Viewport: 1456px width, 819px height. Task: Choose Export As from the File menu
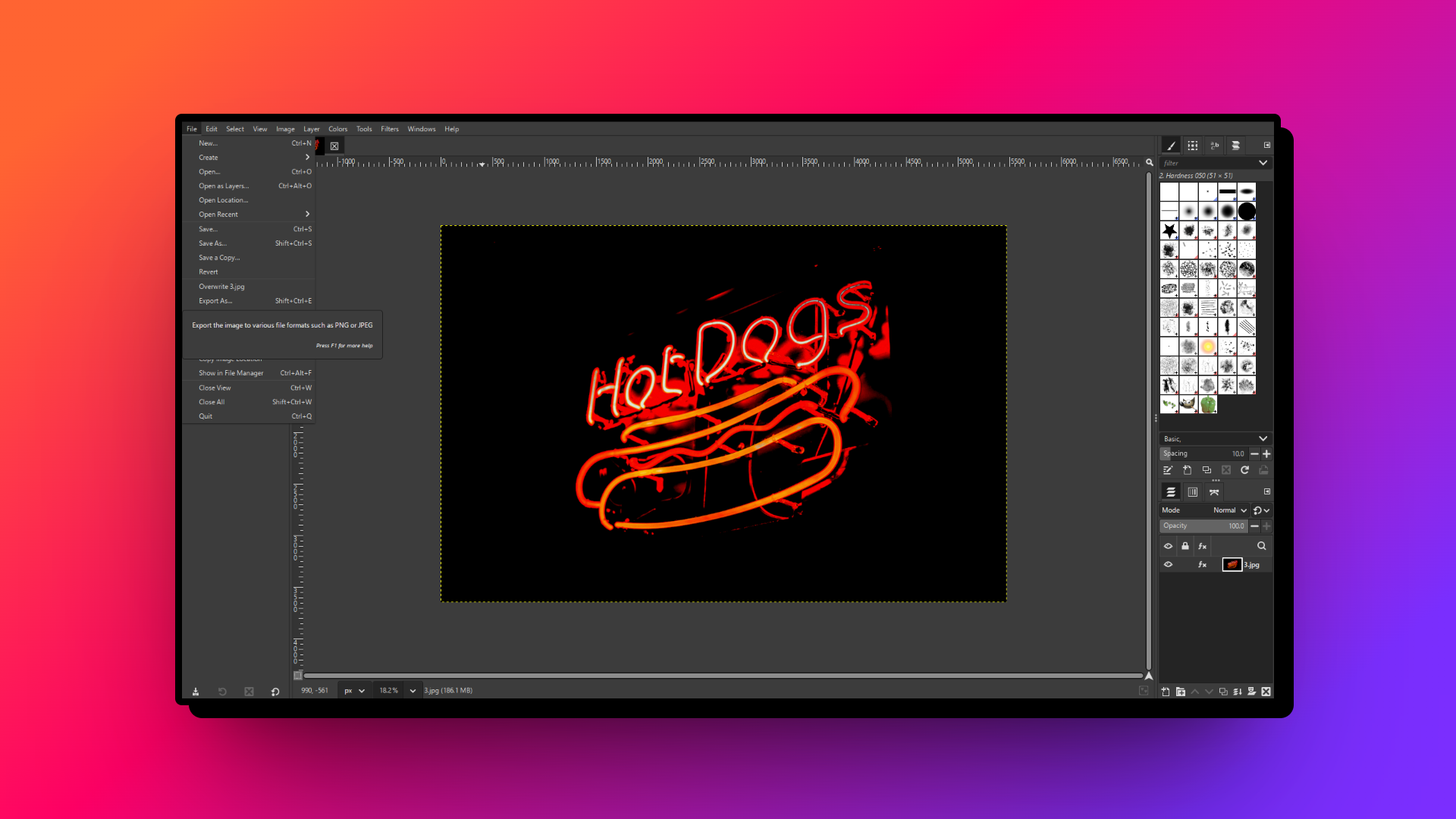tap(215, 300)
